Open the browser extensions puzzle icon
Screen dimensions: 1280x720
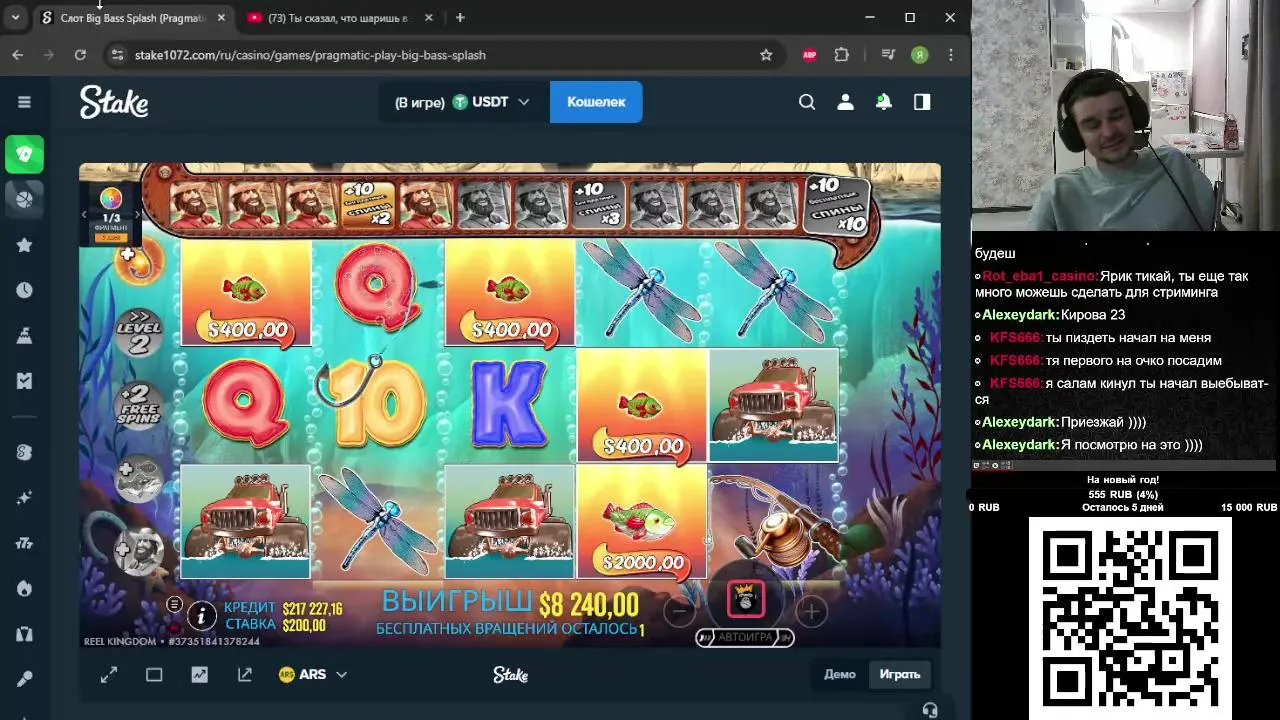coord(842,55)
